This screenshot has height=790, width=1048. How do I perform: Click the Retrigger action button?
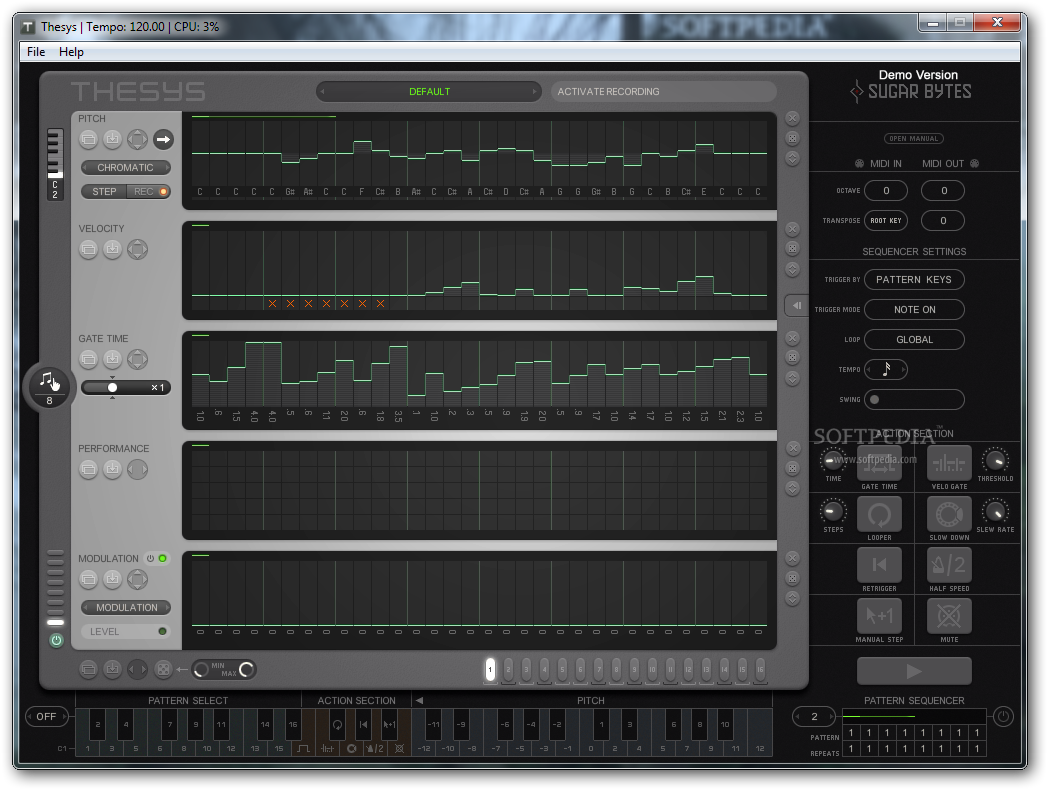pos(880,565)
